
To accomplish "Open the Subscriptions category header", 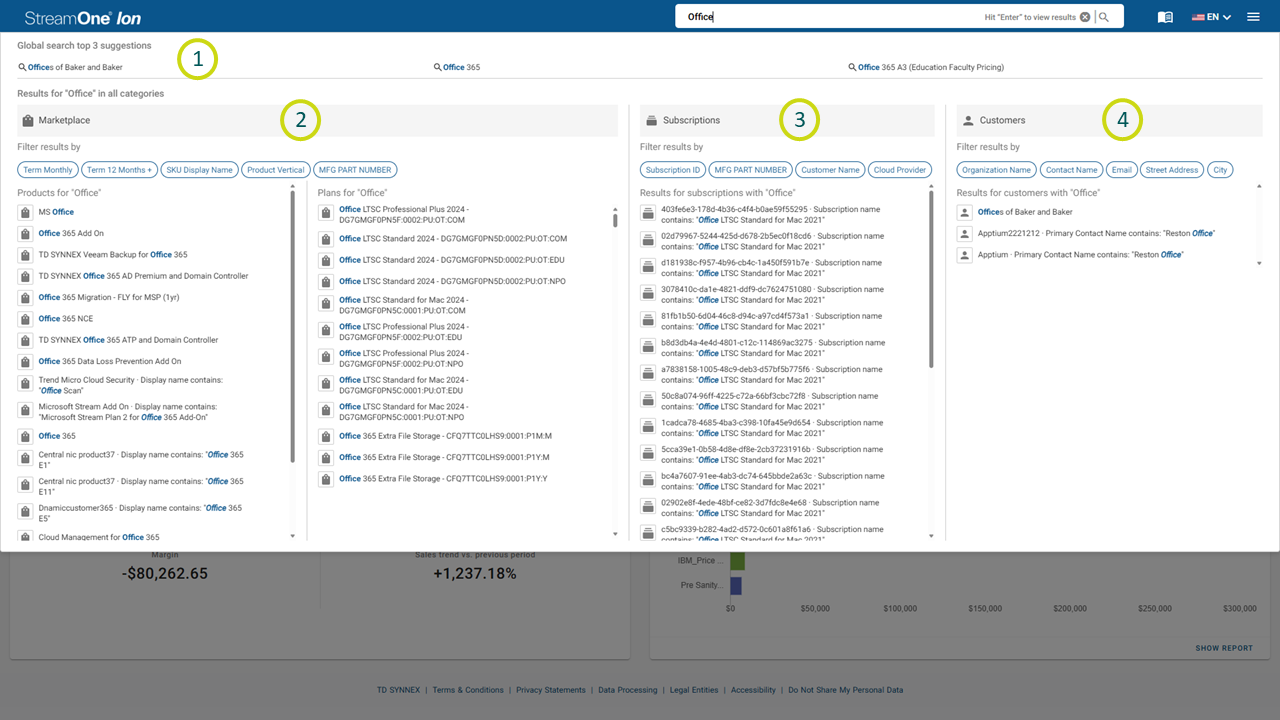I will pos(787,120).
